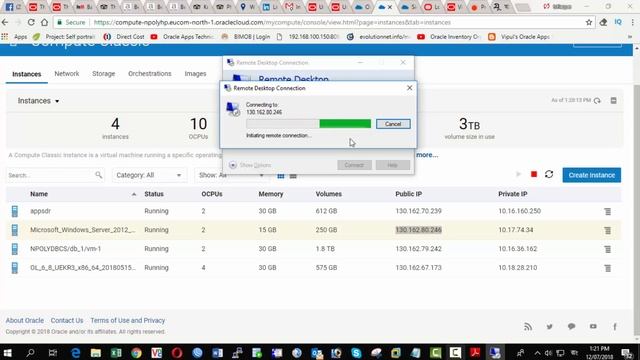Switch to the Instances tab

(27, 74)
